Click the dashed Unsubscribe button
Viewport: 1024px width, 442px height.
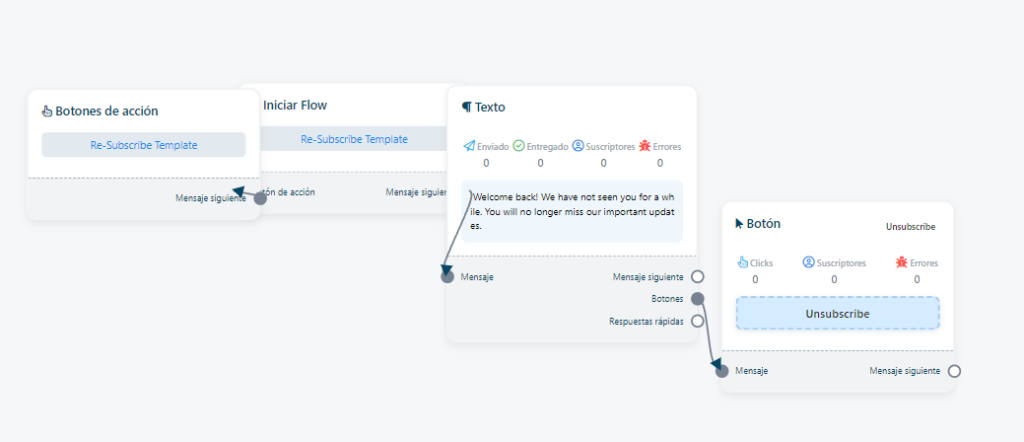pos(837,313)
